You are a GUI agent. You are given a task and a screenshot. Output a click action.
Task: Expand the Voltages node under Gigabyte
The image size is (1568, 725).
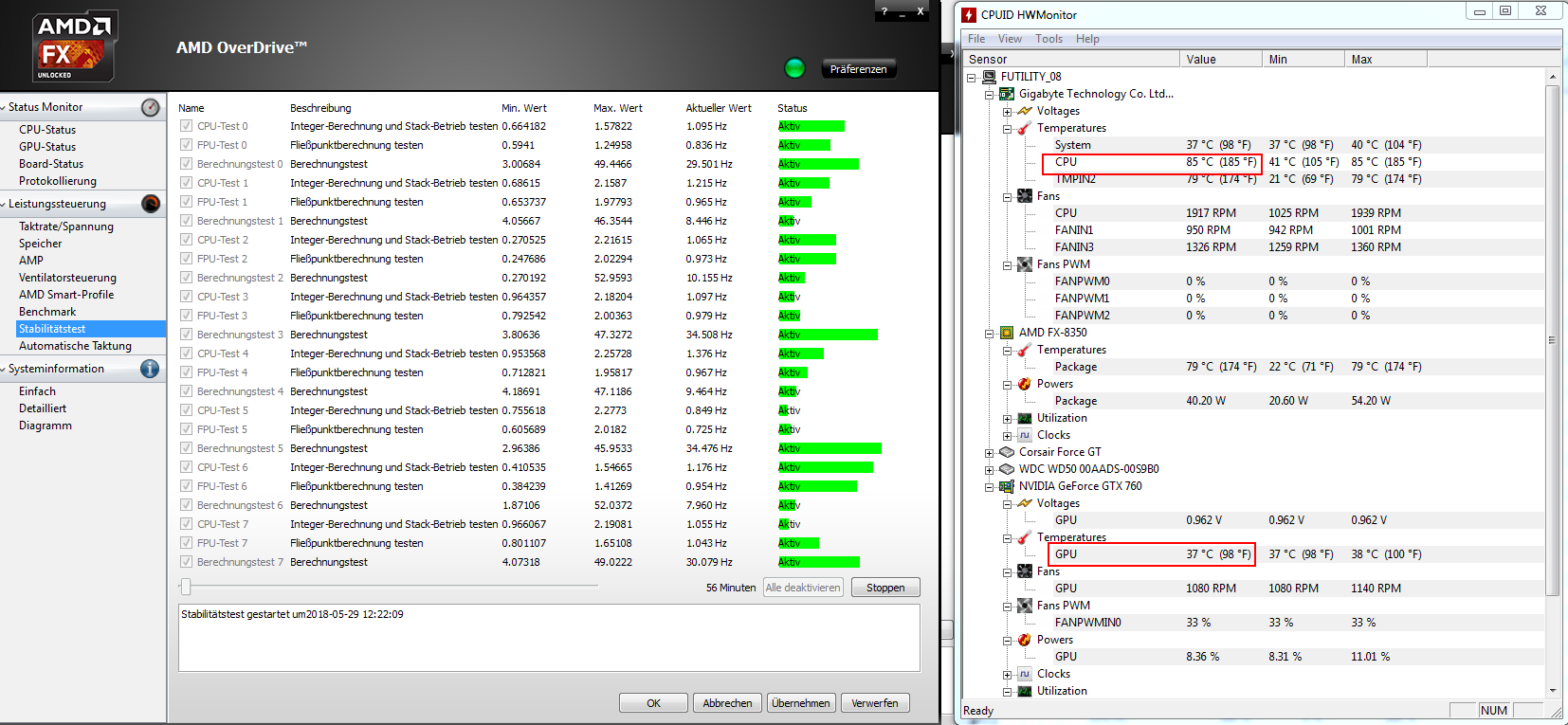(x=1008, y=112)
